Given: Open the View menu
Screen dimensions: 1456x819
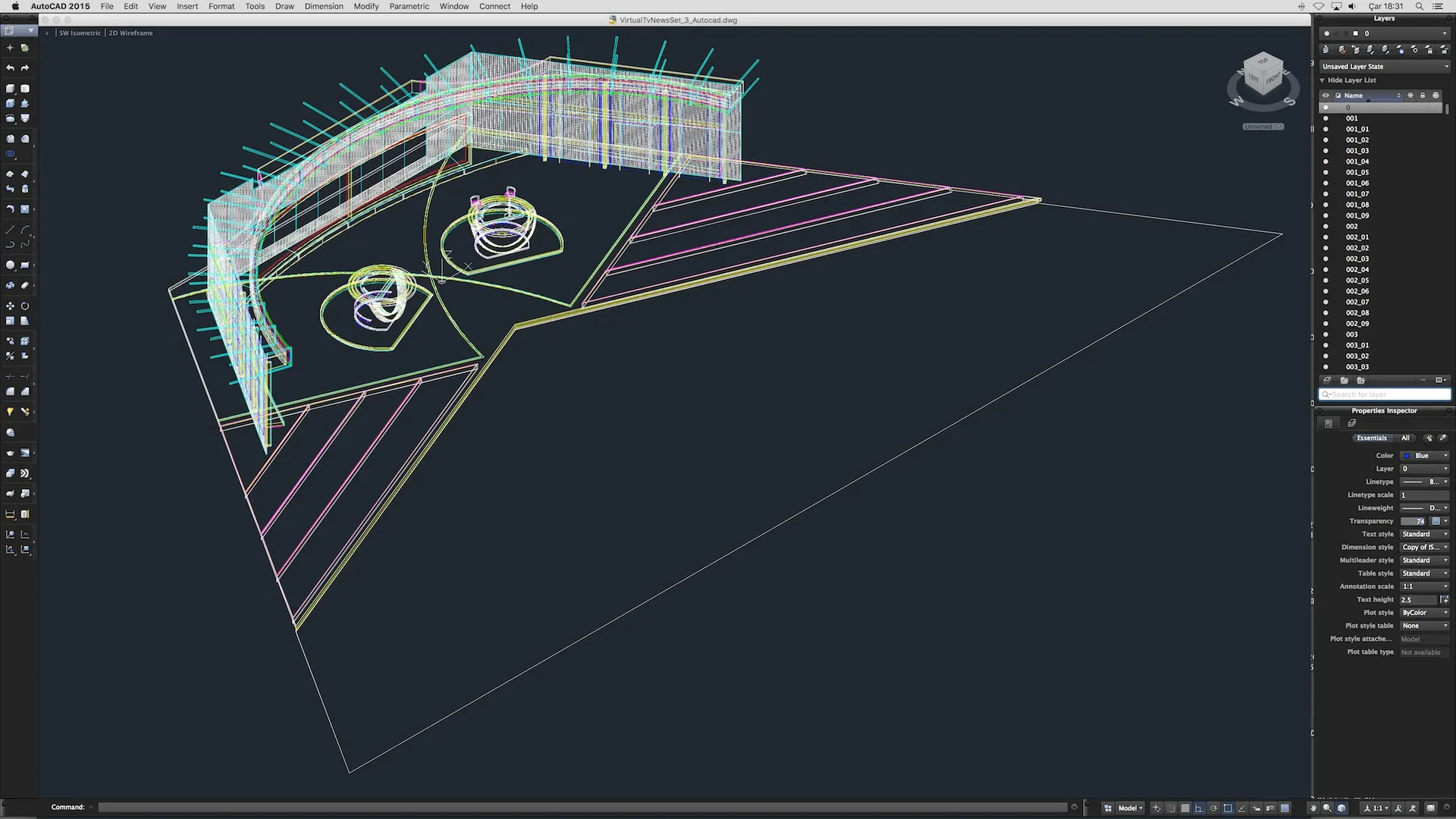Looking at the screenshot, I should (x=157, y=7).
